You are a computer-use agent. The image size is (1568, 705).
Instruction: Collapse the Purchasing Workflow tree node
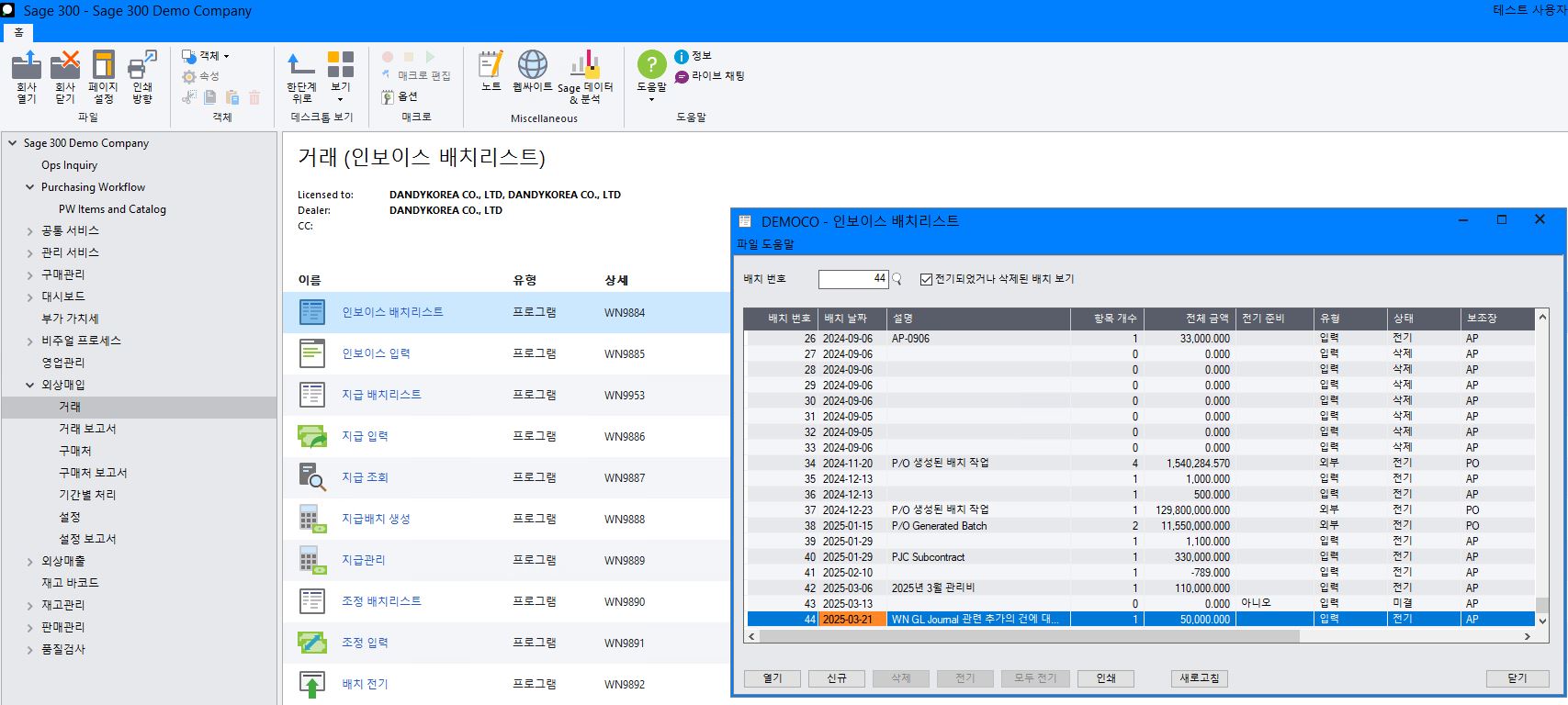[x=30, y=187]
